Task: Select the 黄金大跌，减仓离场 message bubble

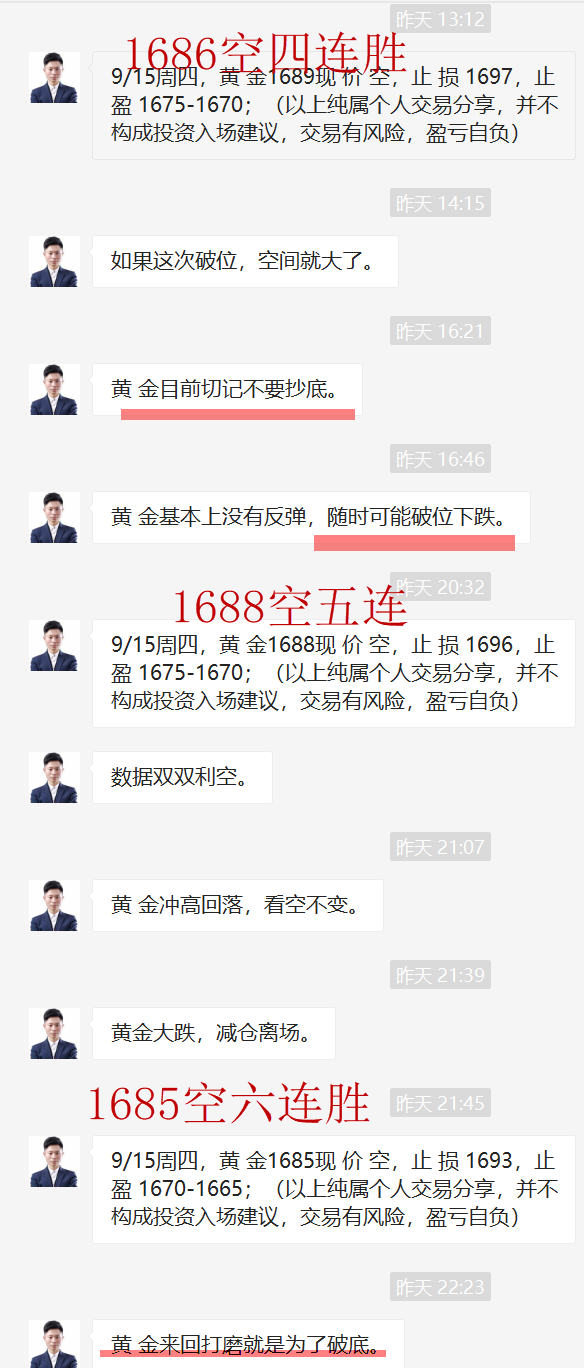Action: (214, 1033)
